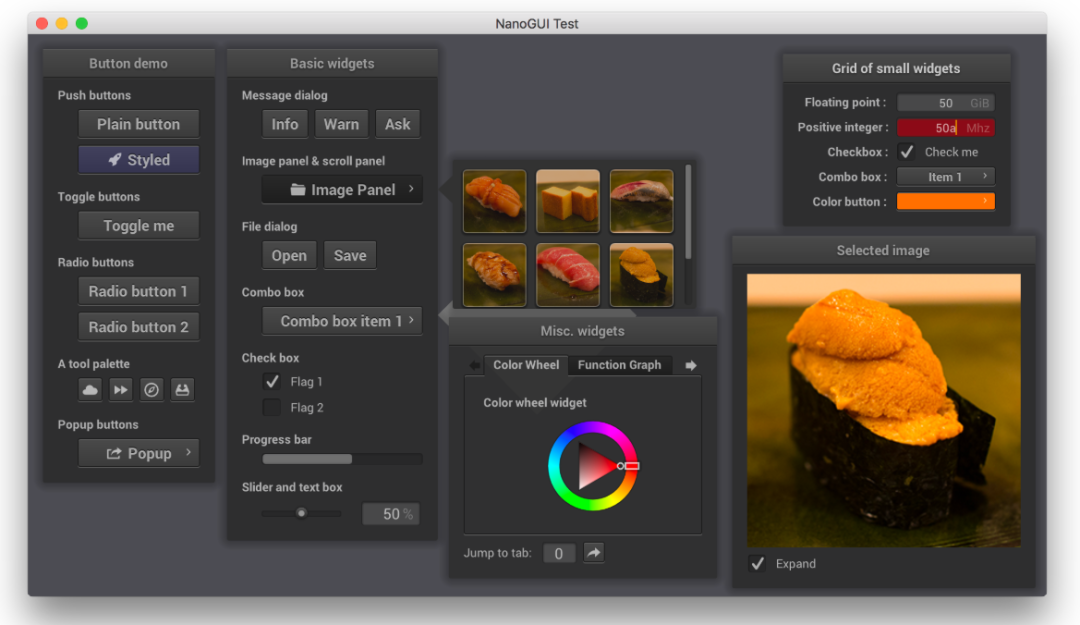The height and width of the screenshot is (625, 1080).
Task: Click the Info message button
Action: (x=284, y=125)
